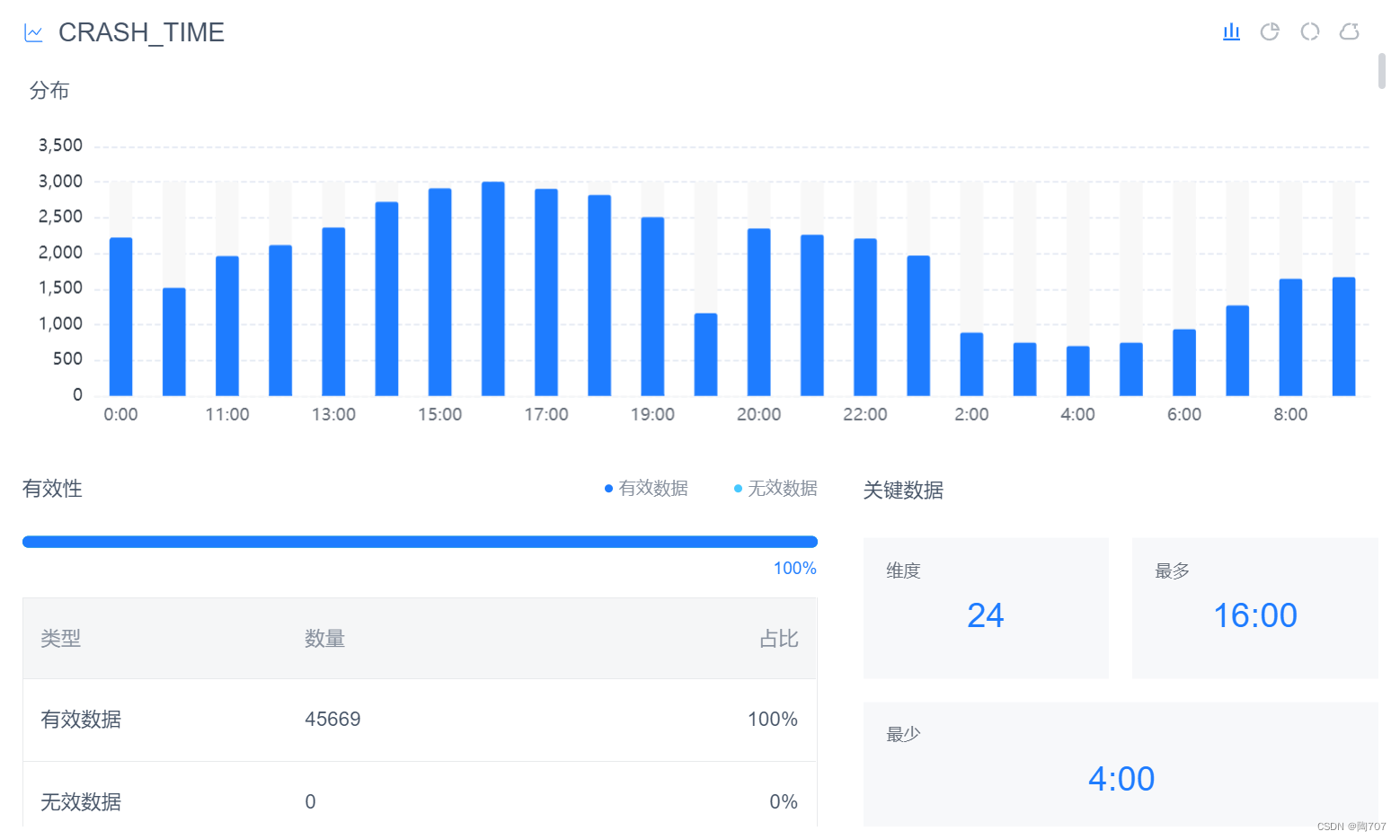
Task: Click the 无效数据 table row label
Action: point(81,802)
